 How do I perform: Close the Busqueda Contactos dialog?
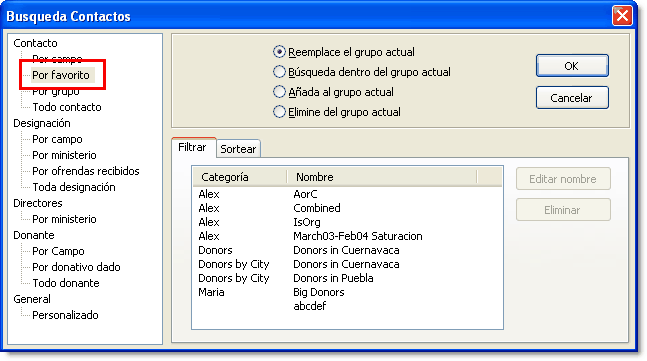pyautogui.click(x=622, y=16)
